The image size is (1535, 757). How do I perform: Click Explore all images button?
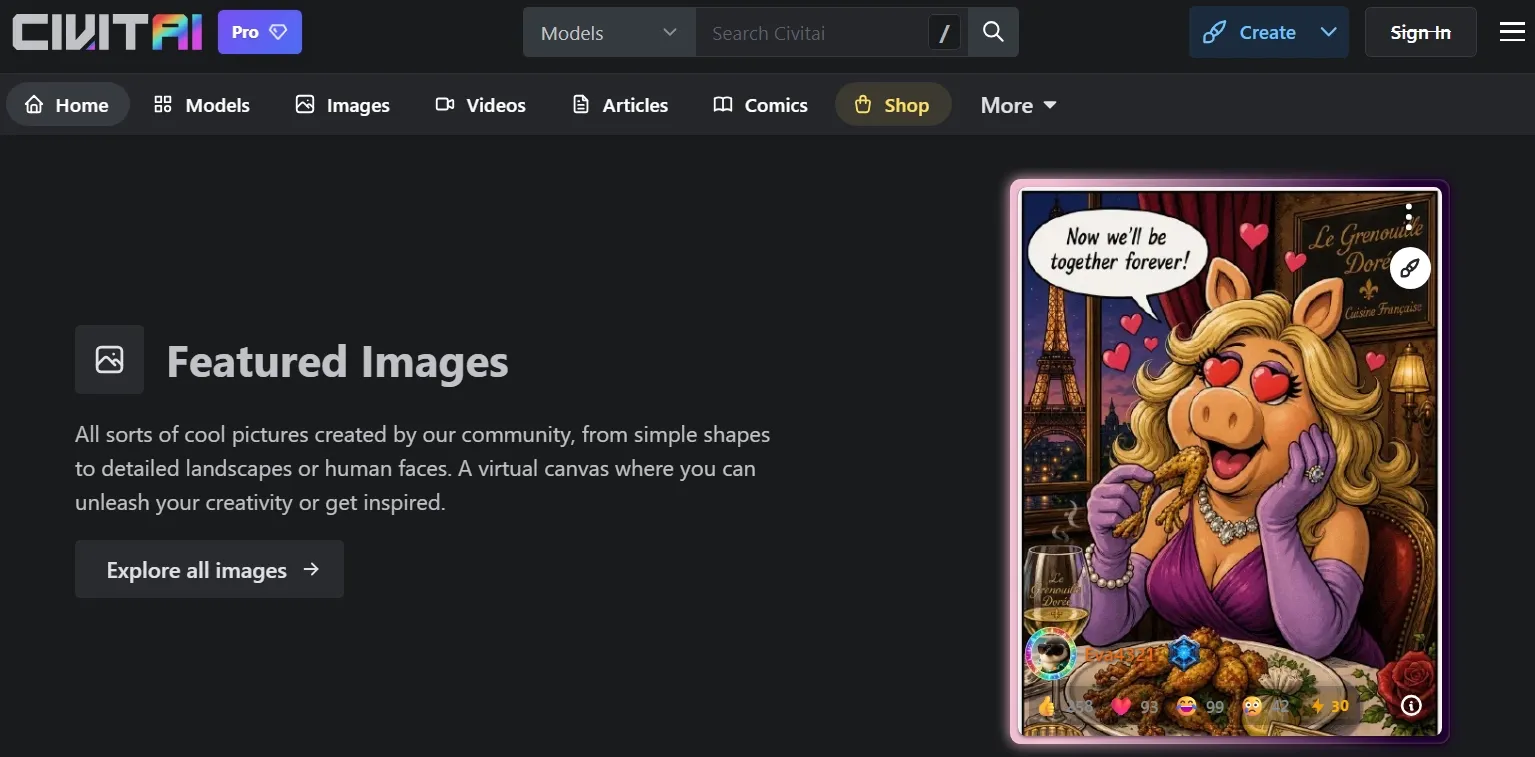pos(209,570)
